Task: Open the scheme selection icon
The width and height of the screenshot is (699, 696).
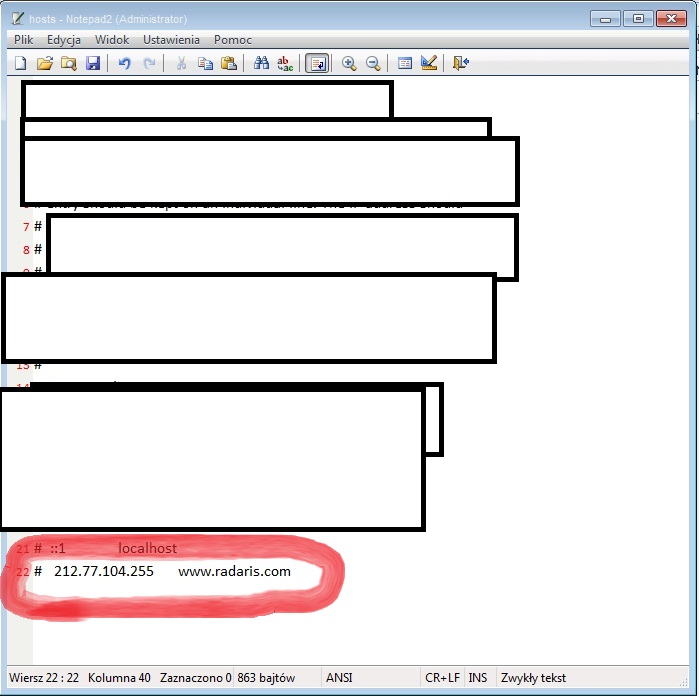Action: click(x=404, y=63)
